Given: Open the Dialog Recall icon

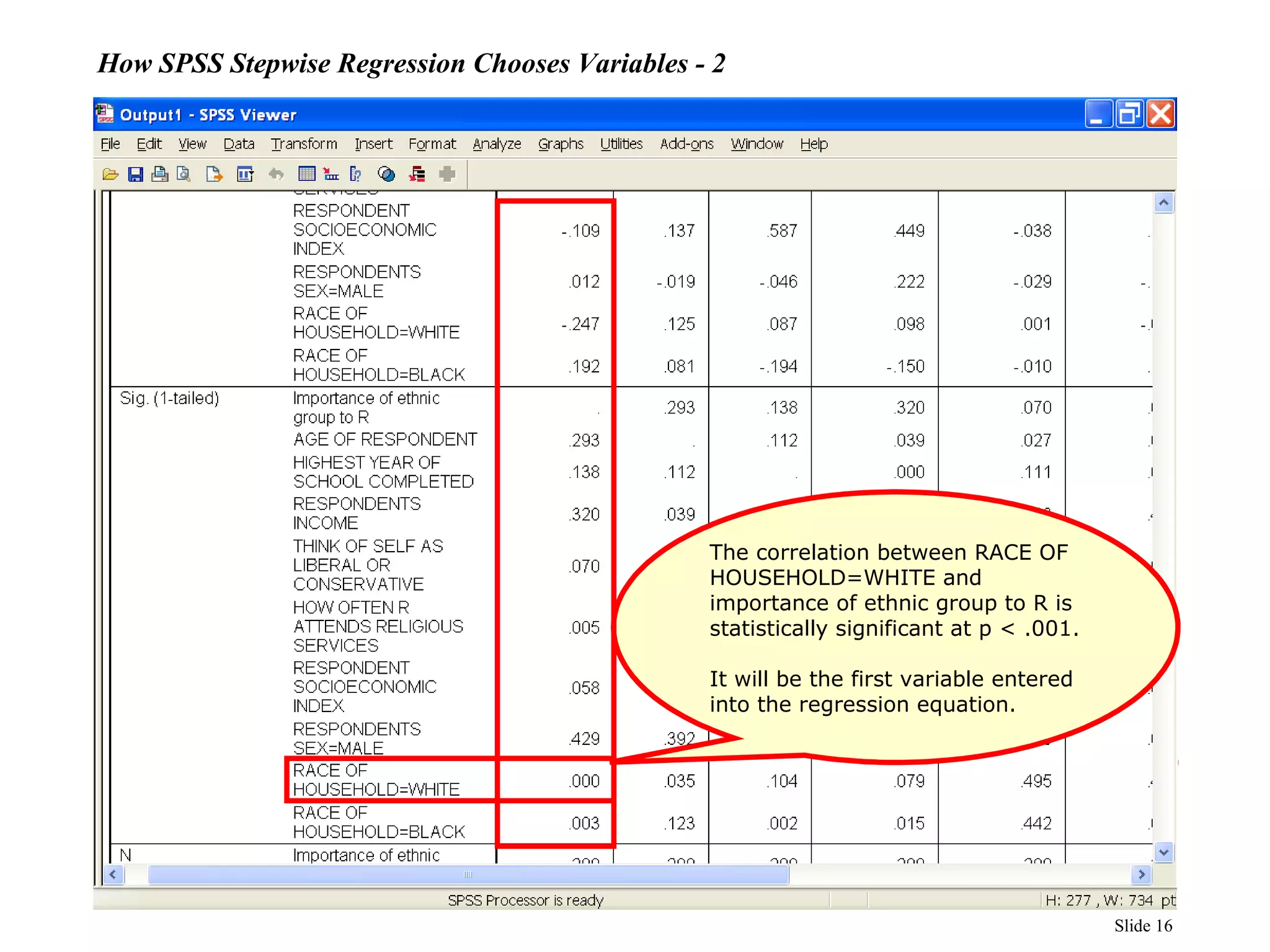Looking at the screenshot, I should click(246, 174).
